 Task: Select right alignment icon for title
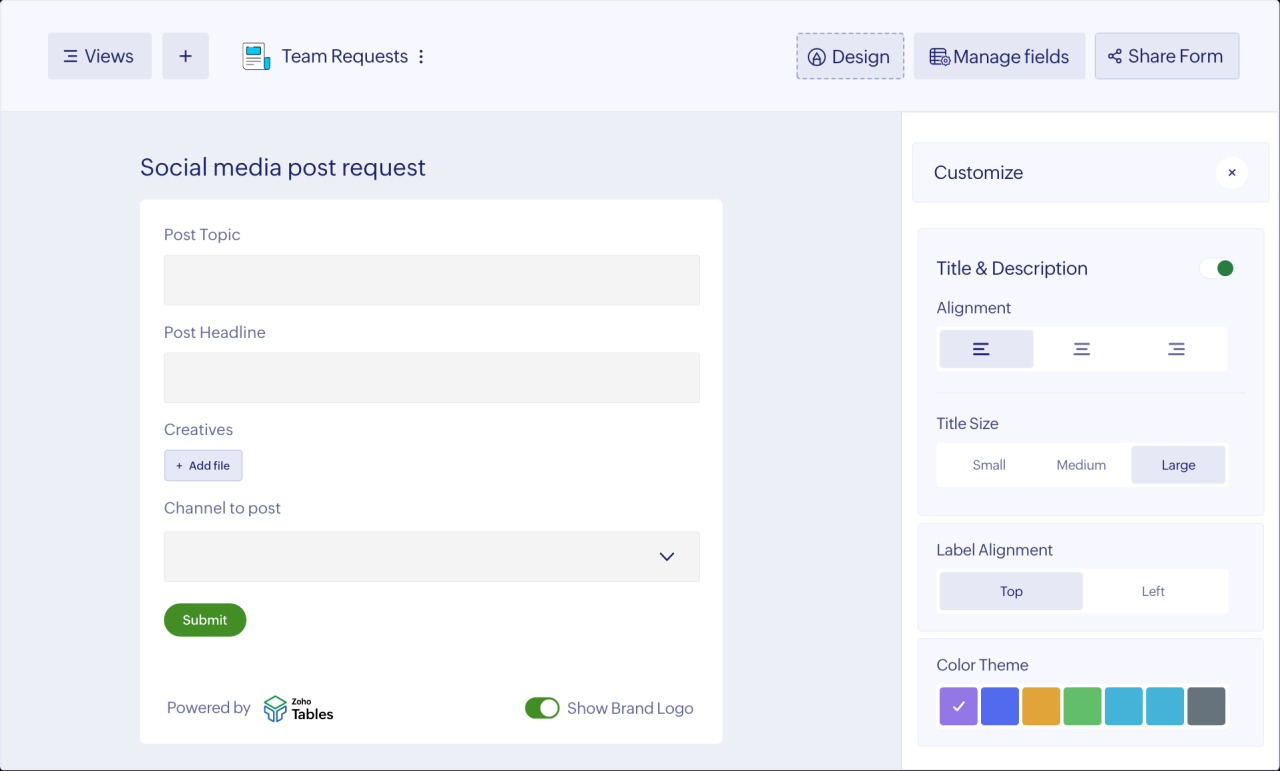click(1176, 349)
